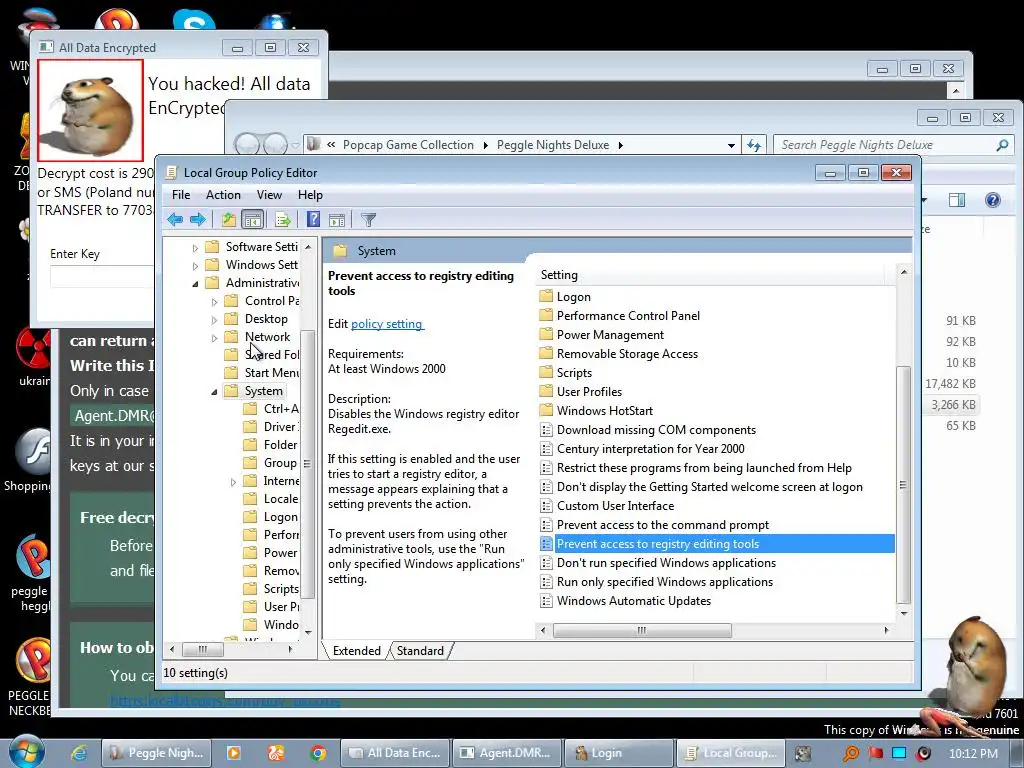Select Custom User Interface setting
The height and width of the screenshot is (768, 1024).
[607, 506]
